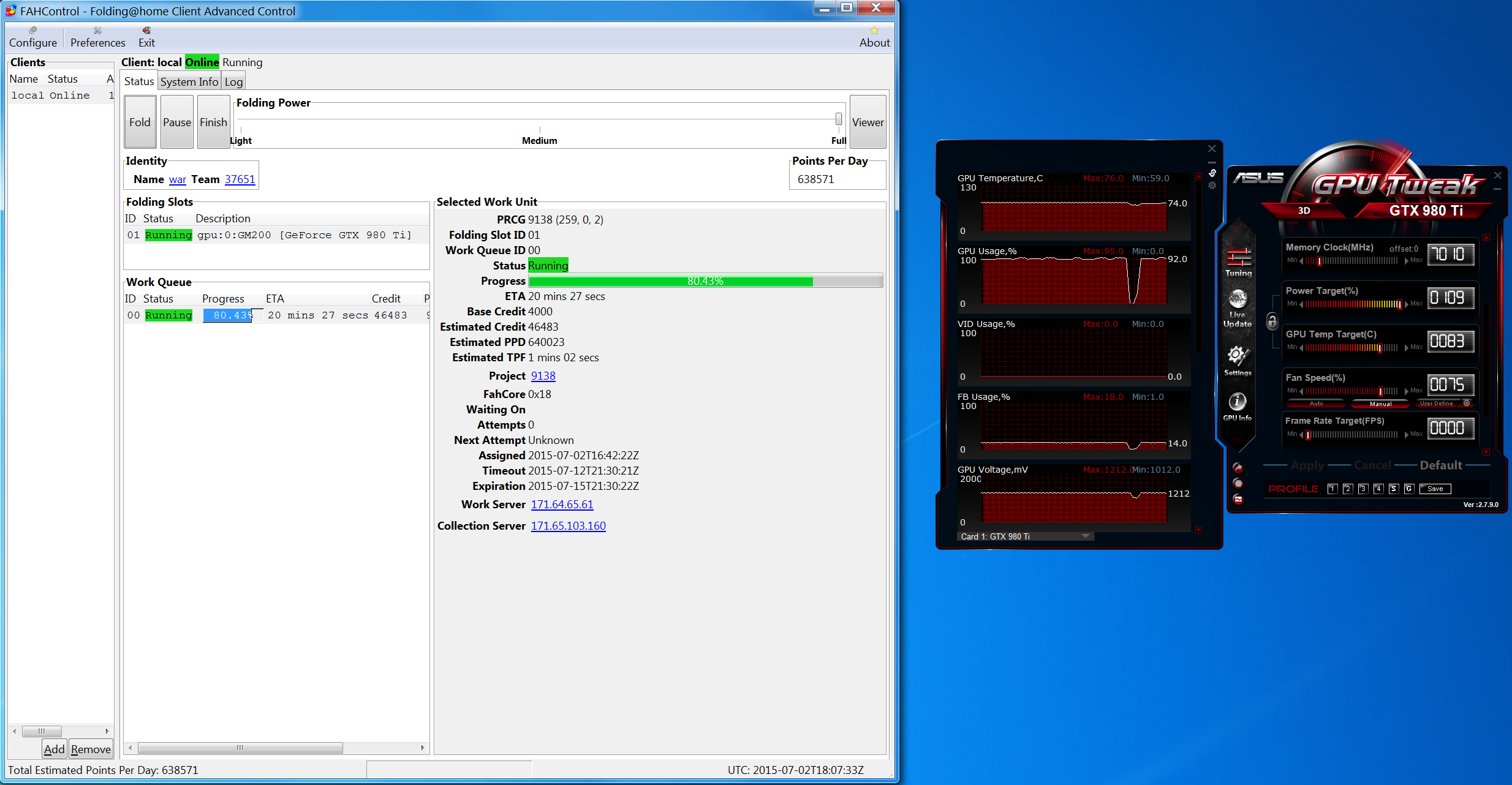Switch to the System Info tab

pos(189,81)
